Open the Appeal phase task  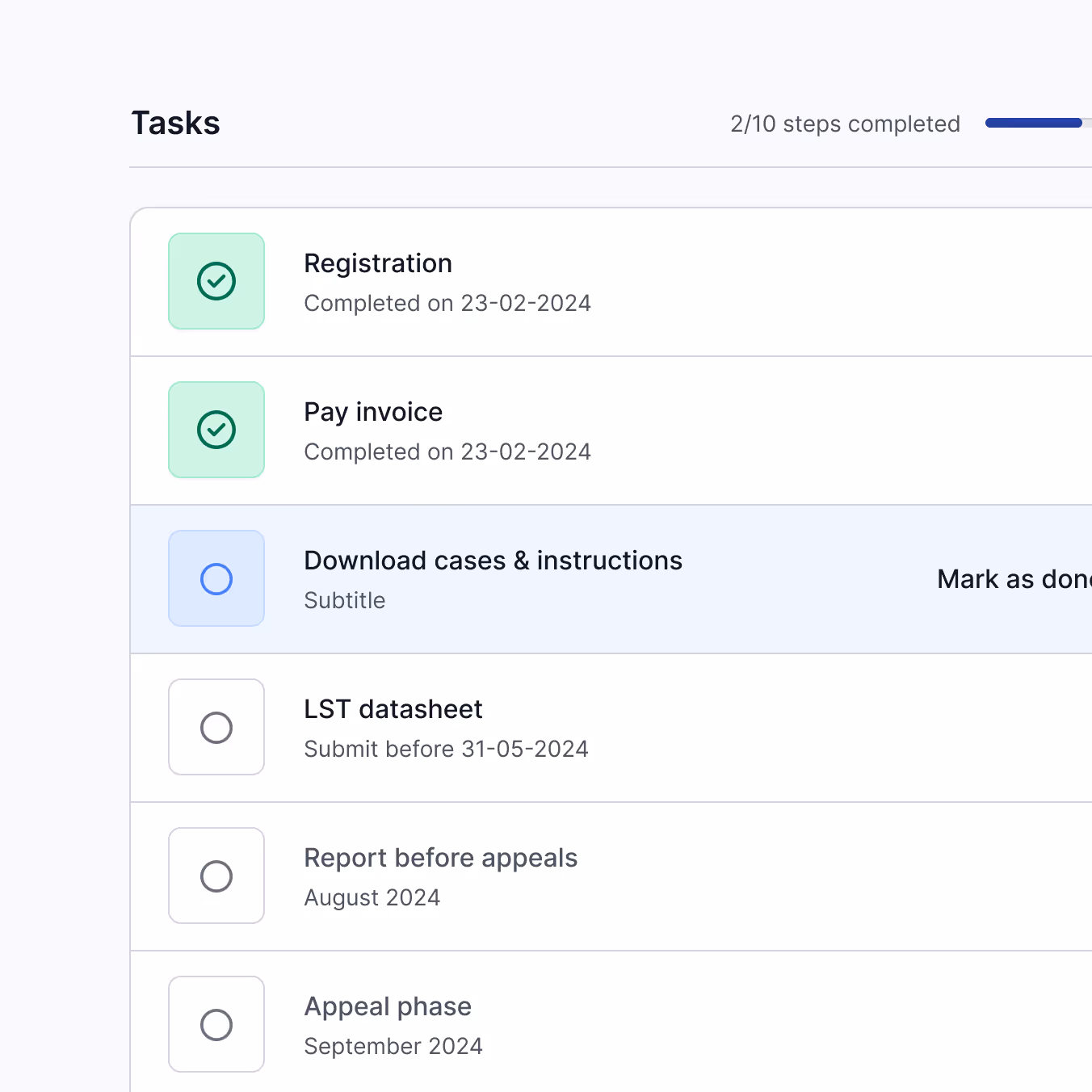tap(388, 1006)
